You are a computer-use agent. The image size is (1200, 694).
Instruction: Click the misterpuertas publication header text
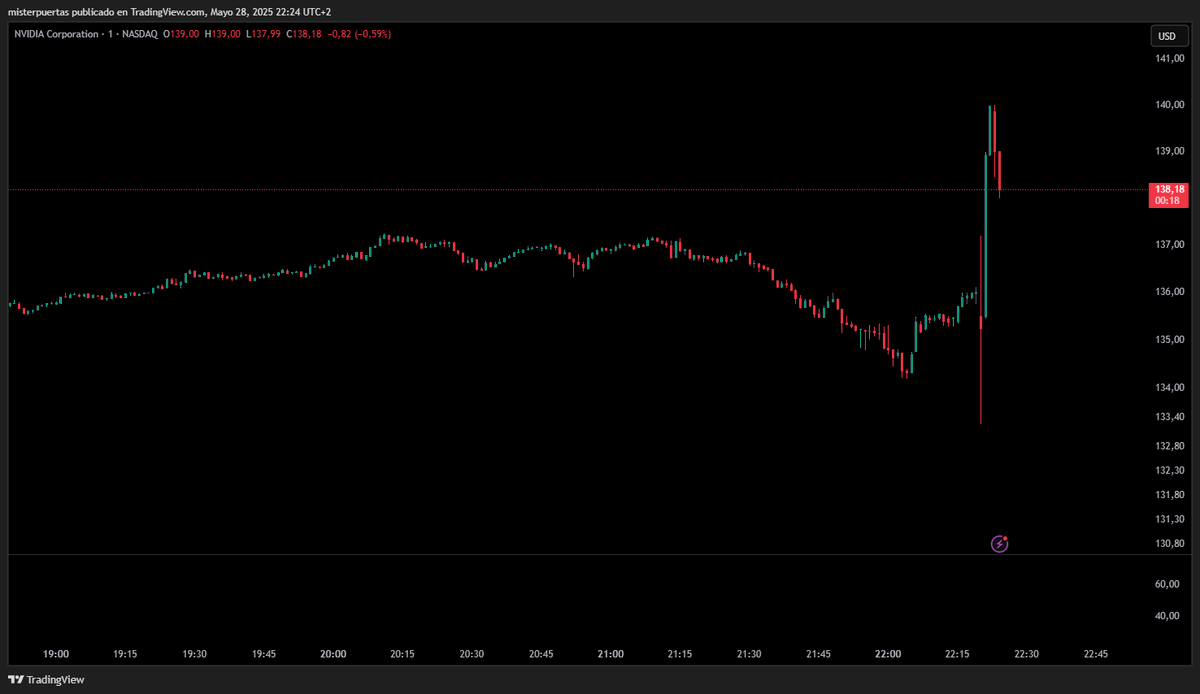click(168, 12)
